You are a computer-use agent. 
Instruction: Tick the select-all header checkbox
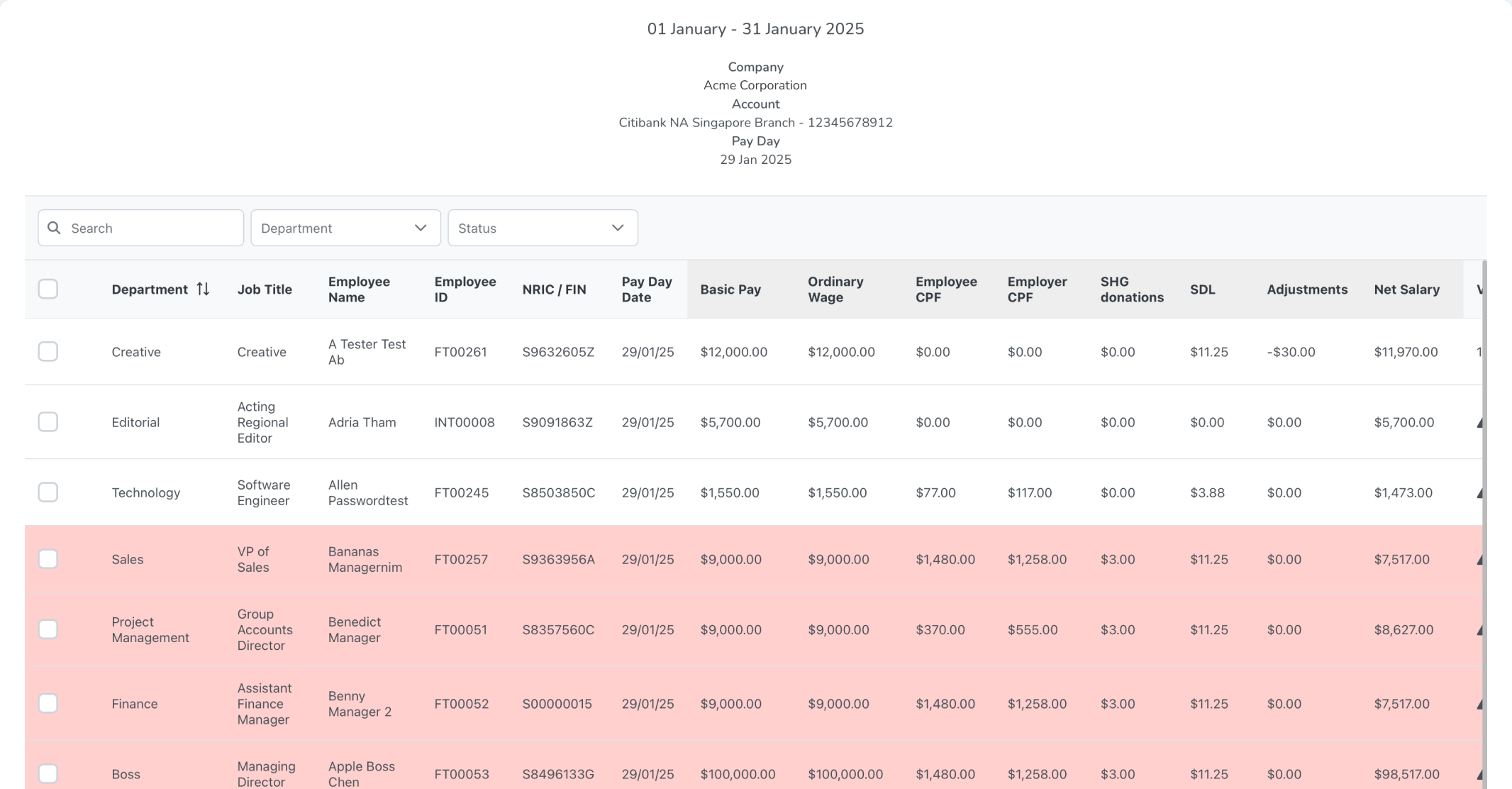pos(48,289)
